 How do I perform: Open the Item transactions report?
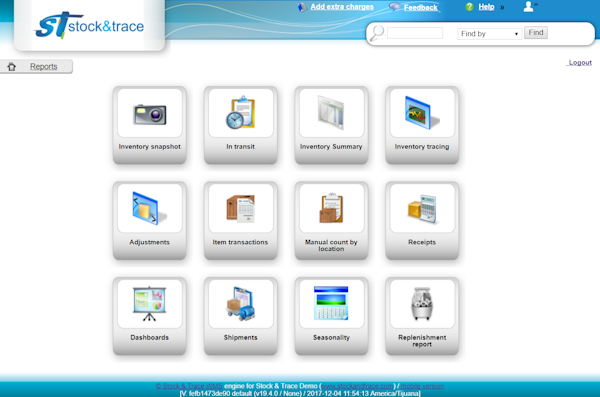pyautogui.click(x=240, y=221)
